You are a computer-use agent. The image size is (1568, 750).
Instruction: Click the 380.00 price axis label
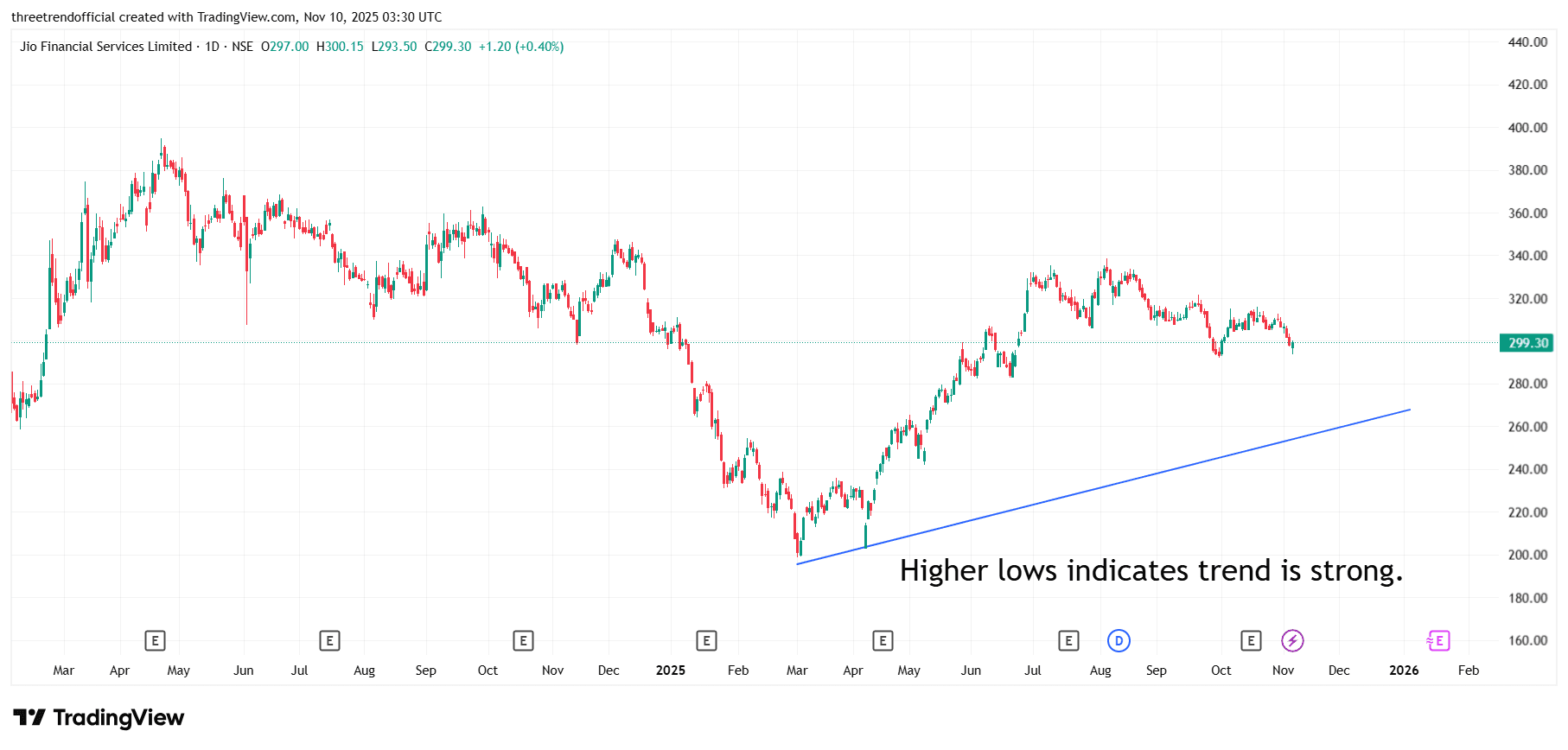(1527, 170)
